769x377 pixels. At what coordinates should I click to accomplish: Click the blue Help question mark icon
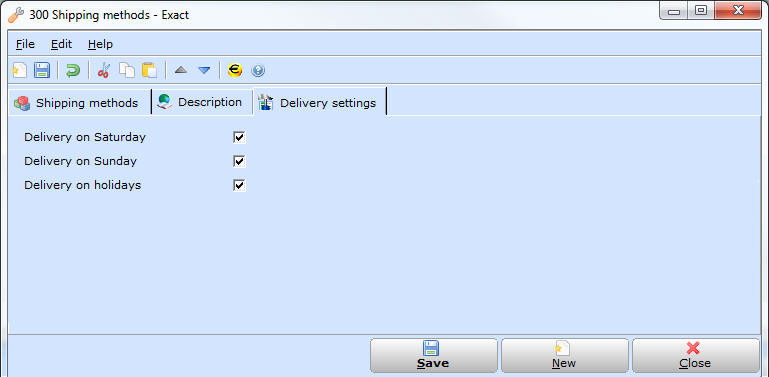click(258, 71)
